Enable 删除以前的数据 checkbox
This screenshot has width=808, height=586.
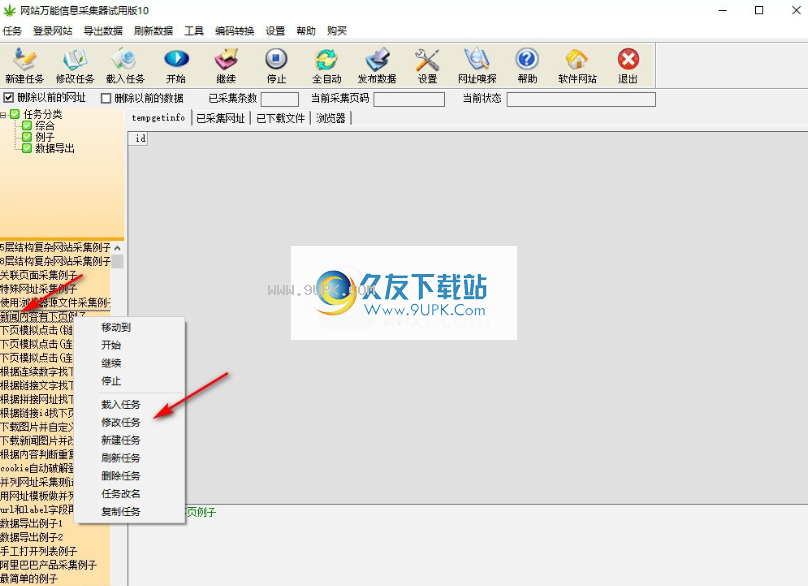click(106, 98)
